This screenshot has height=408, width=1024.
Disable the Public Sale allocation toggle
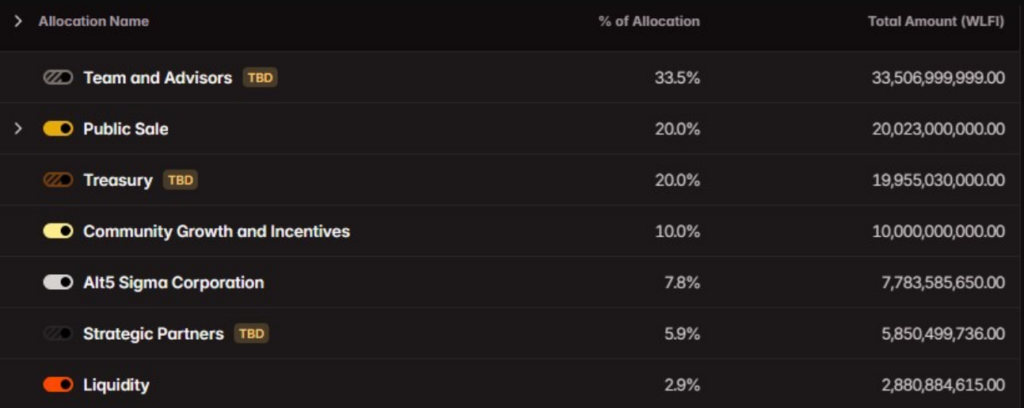(58, 129)
